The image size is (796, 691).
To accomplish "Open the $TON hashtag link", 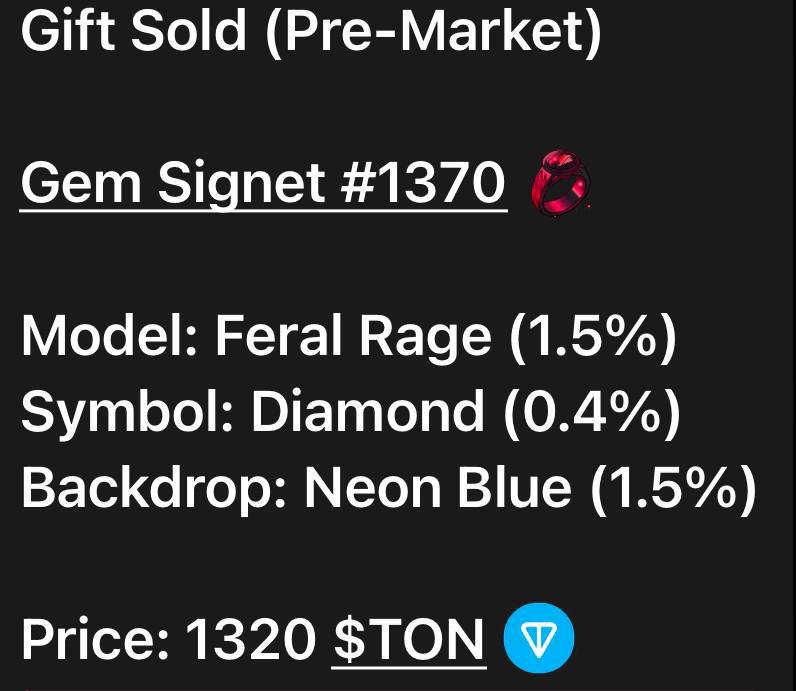I will pyautogui.click(x=409, y=639).
